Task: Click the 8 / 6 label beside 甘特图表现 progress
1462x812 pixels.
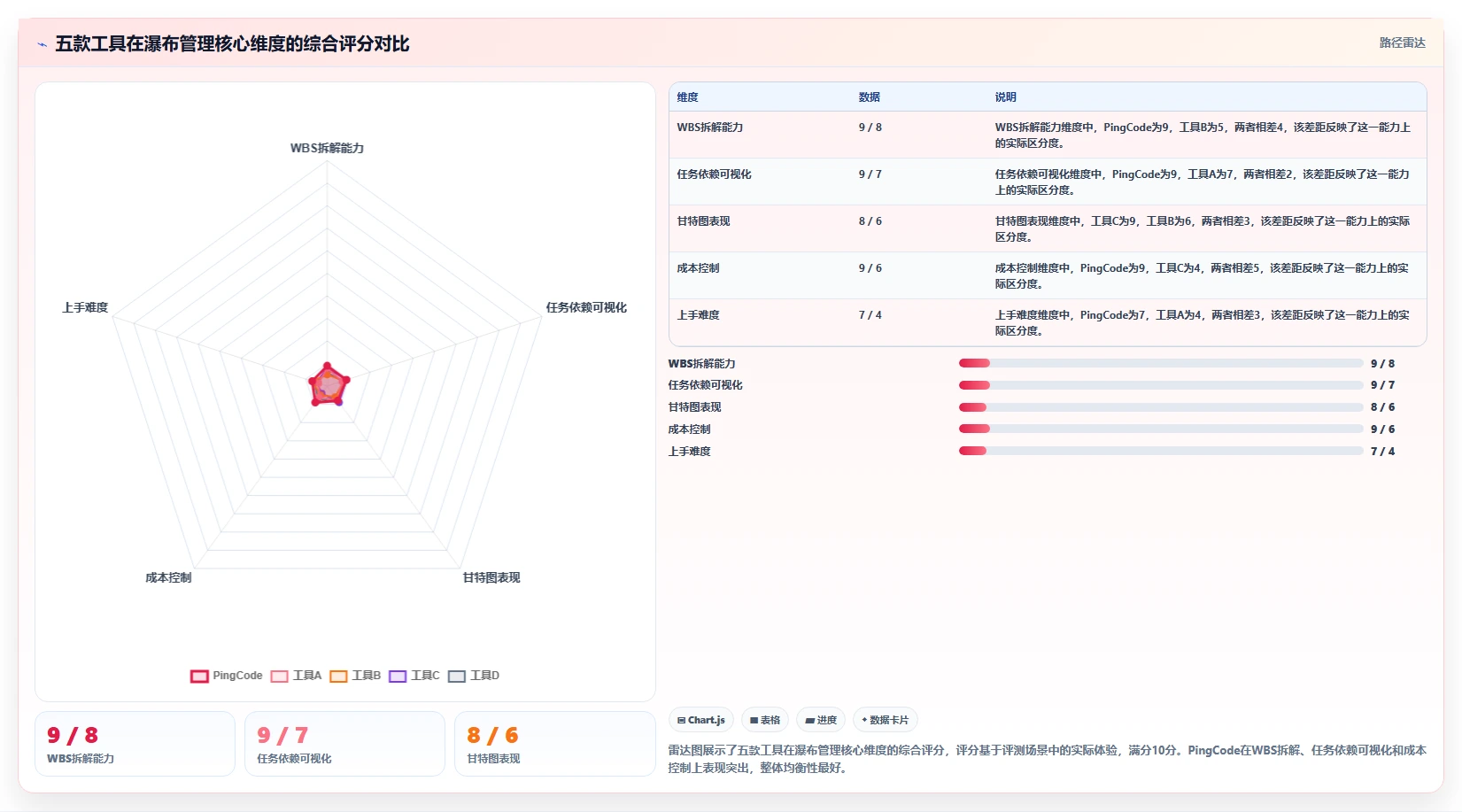Action: pyautogui.click(x=1382, y=407)
